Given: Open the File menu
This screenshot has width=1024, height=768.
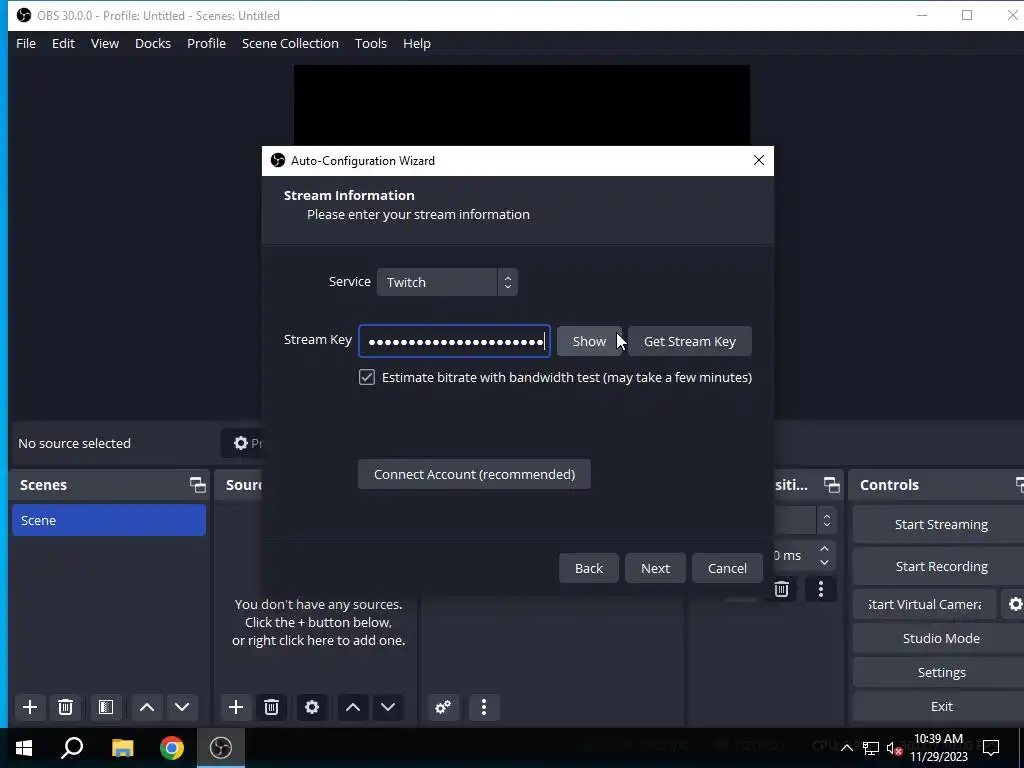Looking at the screenshot, I should pyautogui.click(x=26, y=43).
